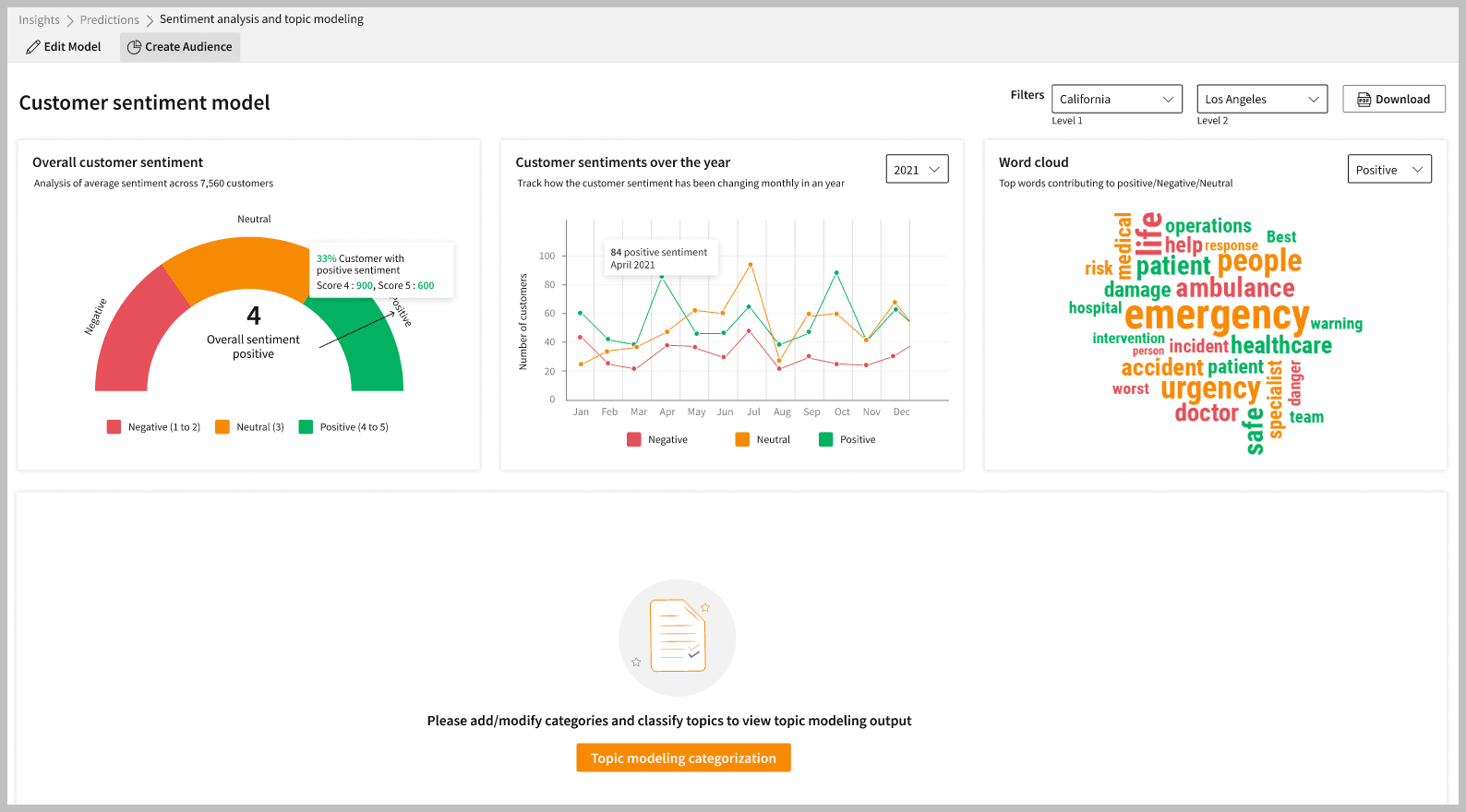Click the word 'doctor' in word cloud
The image size is (1466, 812).
tap(1207, 412)
